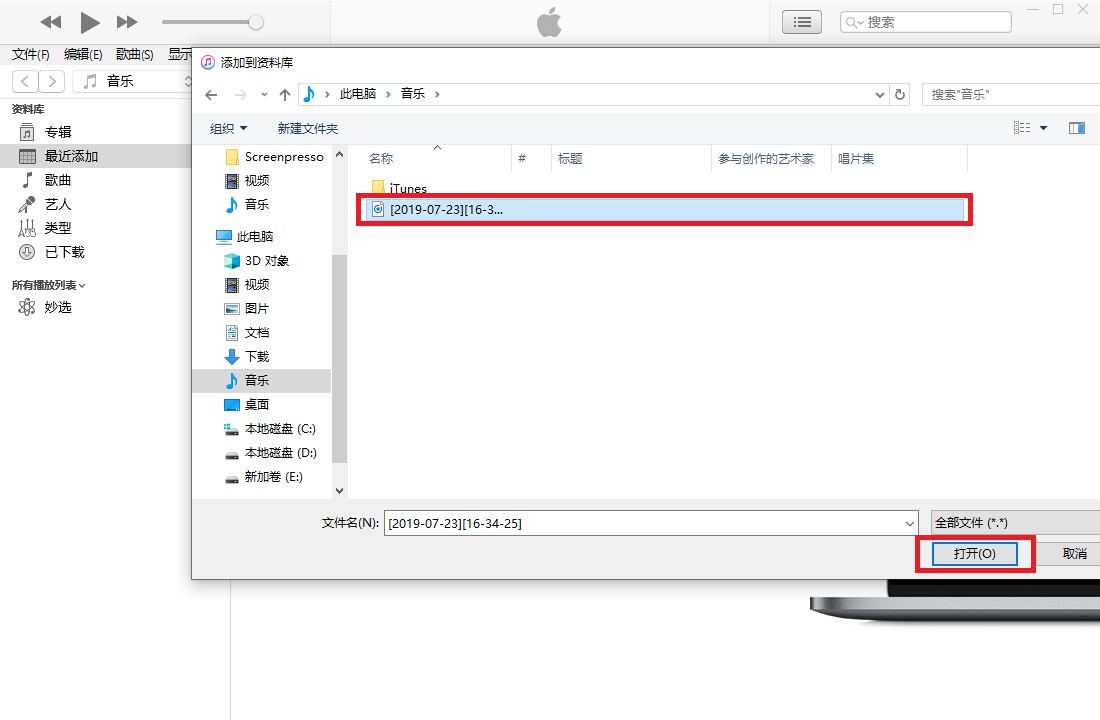Click the rewind previous track button
The image size is (1100, 720).
click(x=51, y=22)
